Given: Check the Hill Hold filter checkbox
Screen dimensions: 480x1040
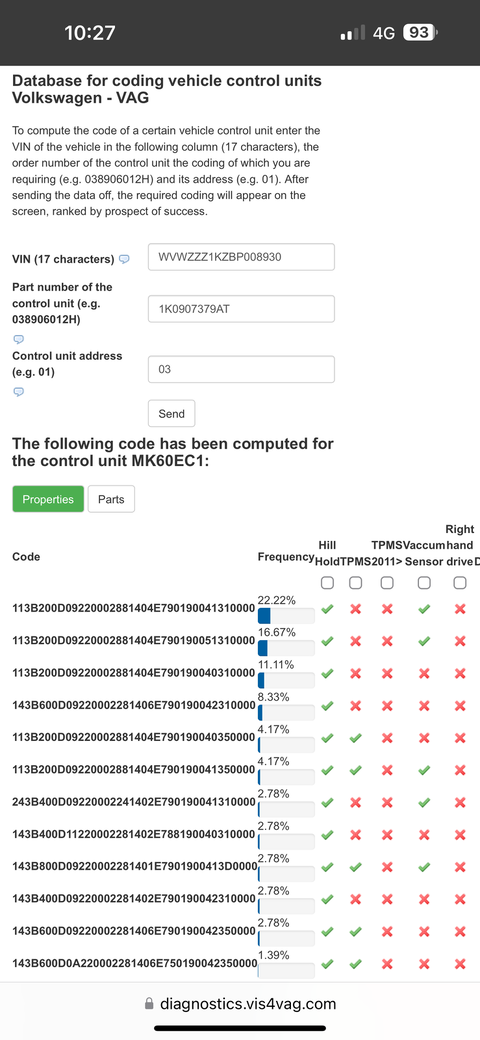Looking at the screenshot, I should point(327,583).
